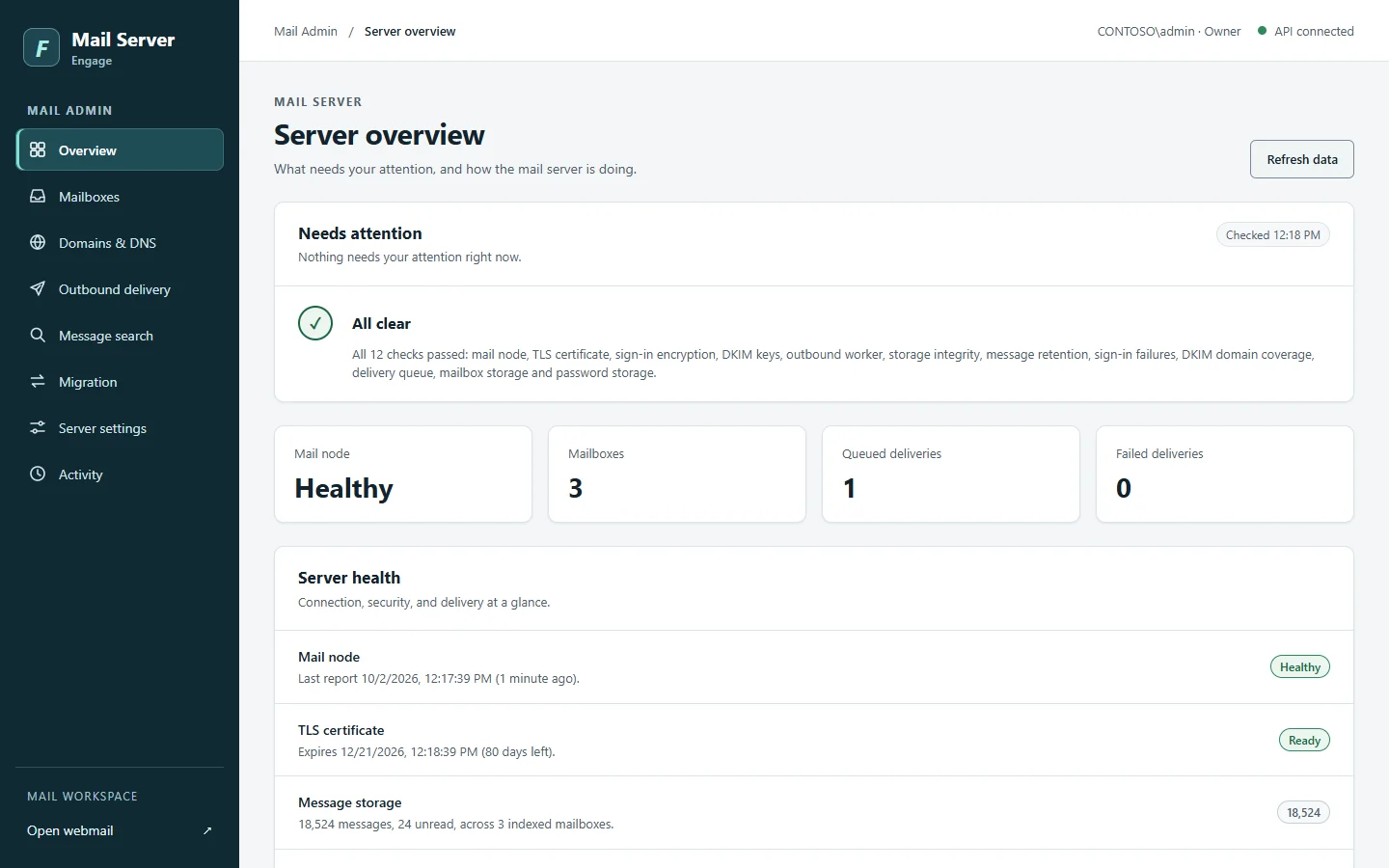
Task: Show the Activity log page
Action: [x=120, y=474]
